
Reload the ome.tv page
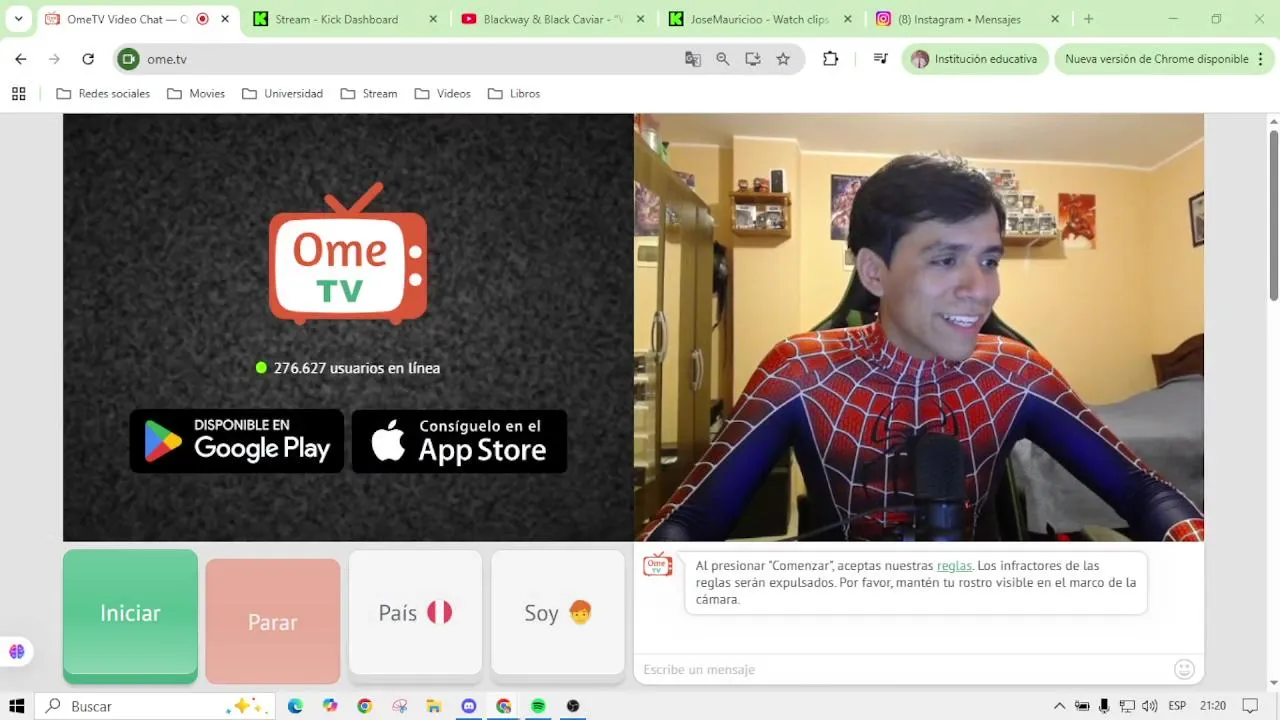(88, 59)
